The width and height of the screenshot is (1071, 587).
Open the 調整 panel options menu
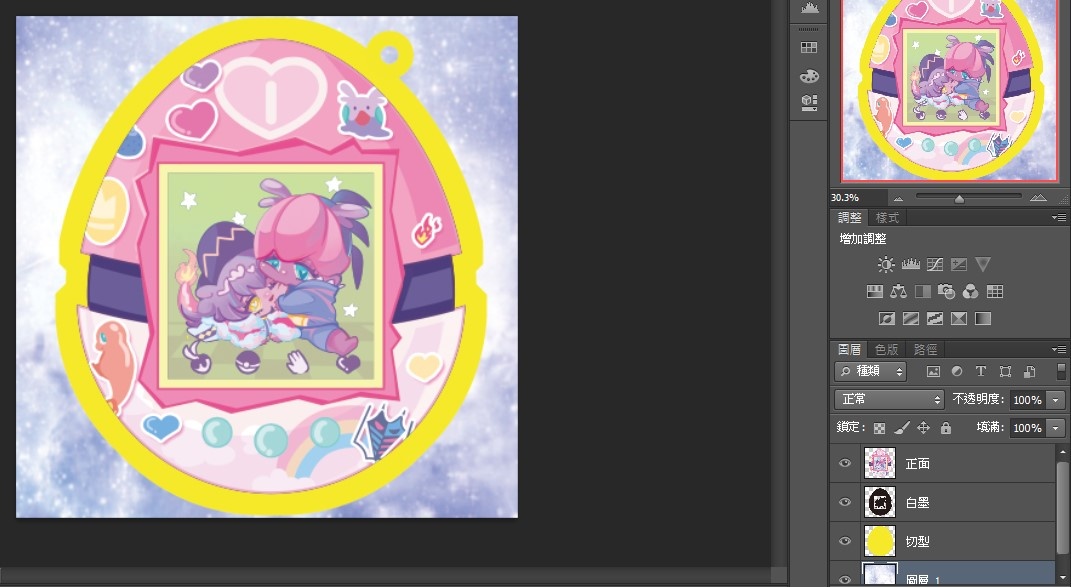[1059, 217]
